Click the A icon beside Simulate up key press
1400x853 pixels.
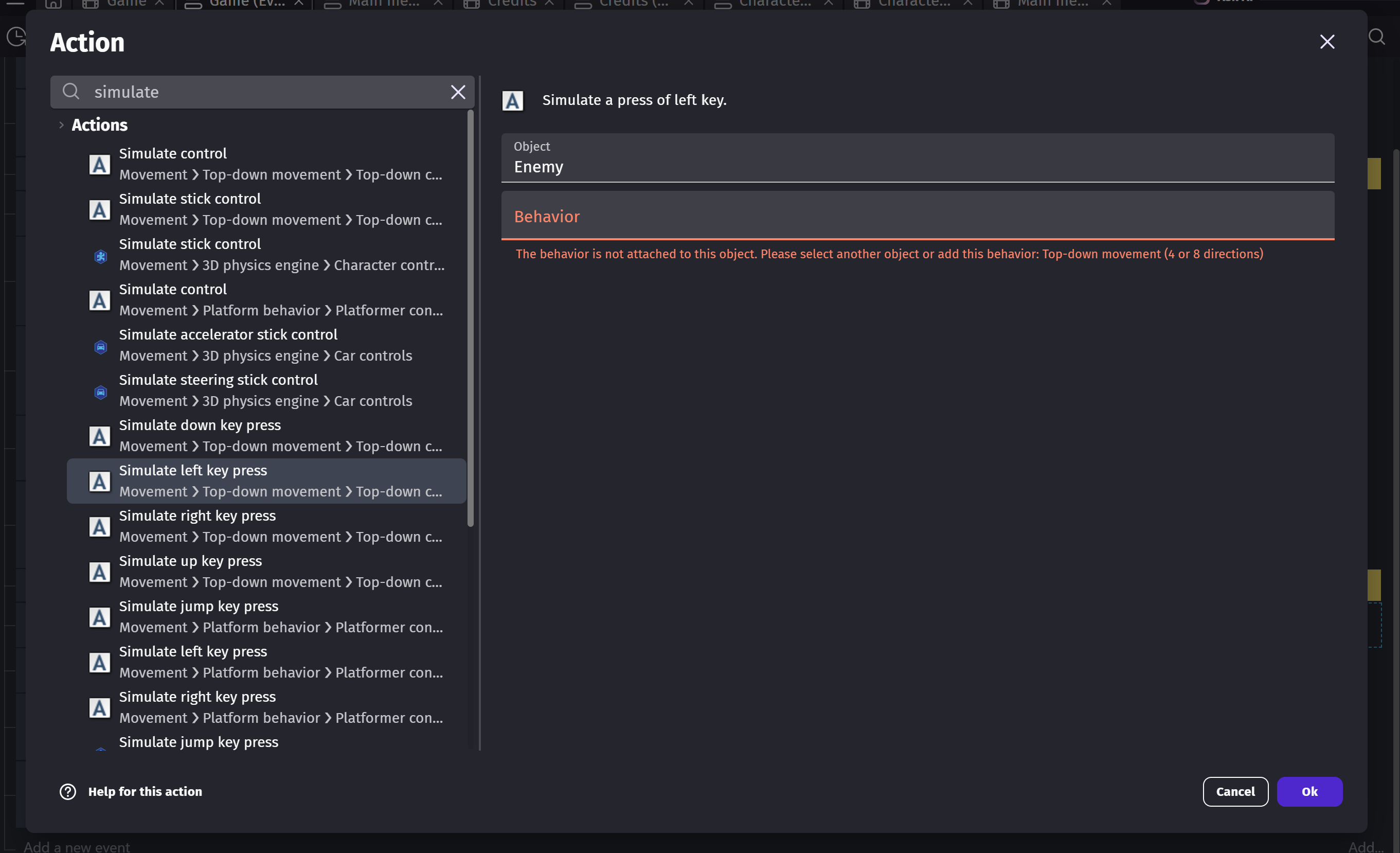99,572
